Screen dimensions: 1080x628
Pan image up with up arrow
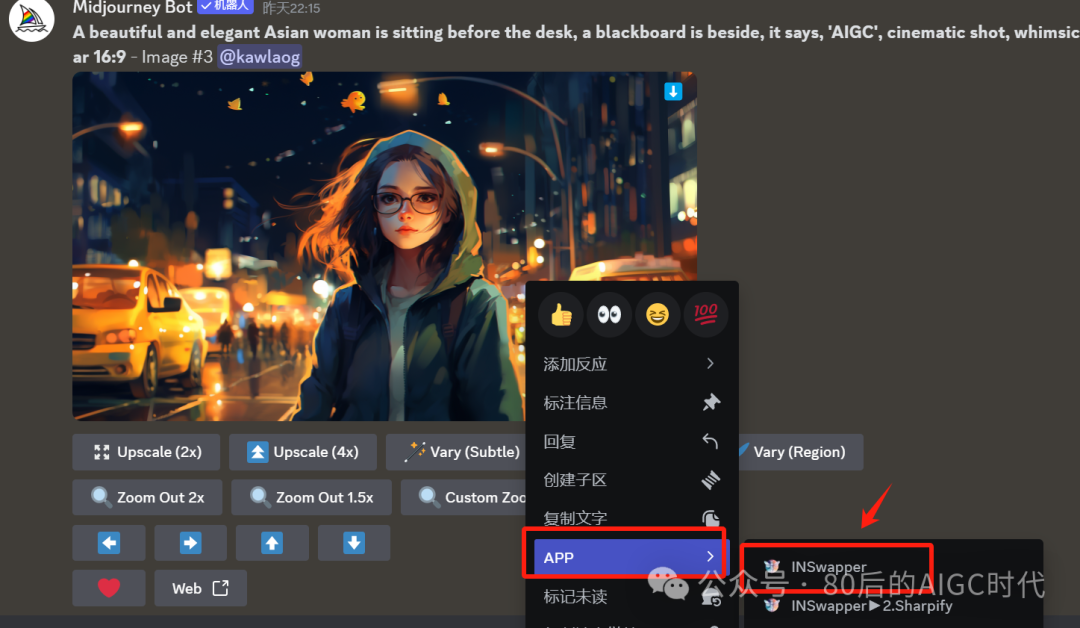[272, 543]
